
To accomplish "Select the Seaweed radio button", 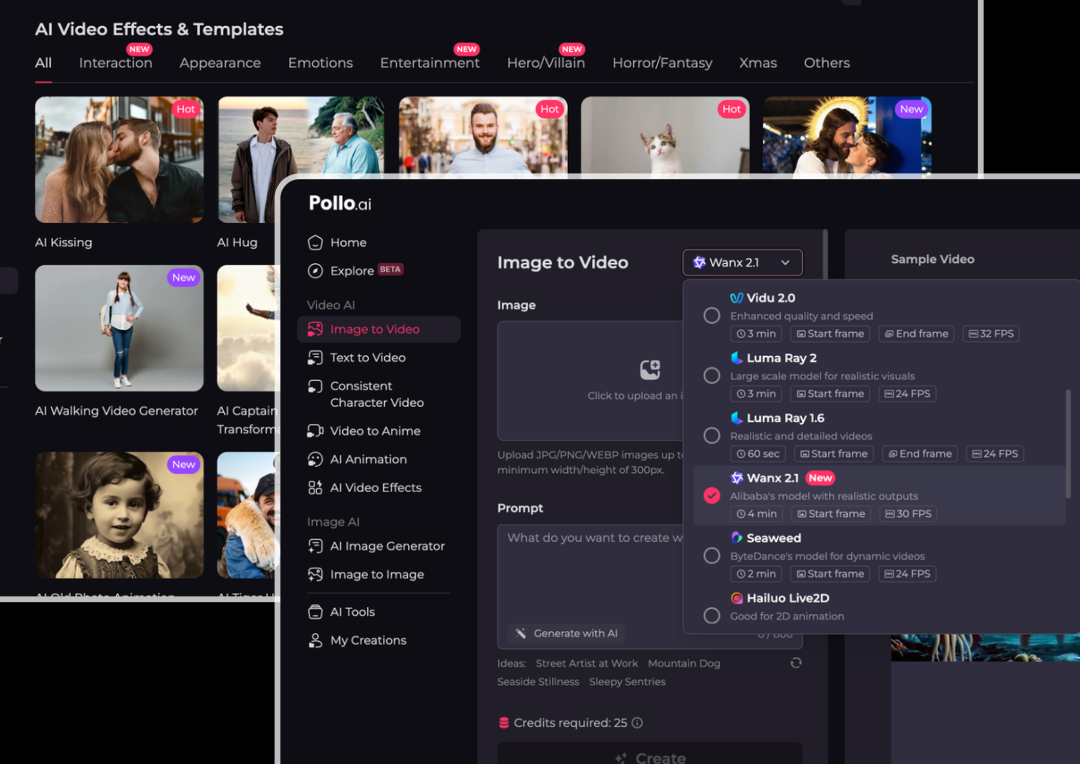I will 712,555.
